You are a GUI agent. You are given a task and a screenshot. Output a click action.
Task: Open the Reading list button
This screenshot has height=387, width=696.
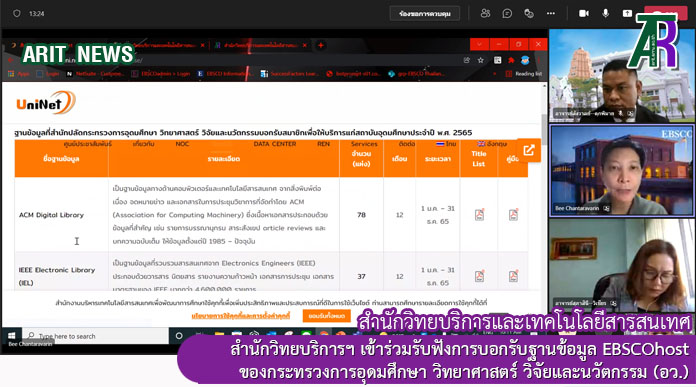[524, 74]
